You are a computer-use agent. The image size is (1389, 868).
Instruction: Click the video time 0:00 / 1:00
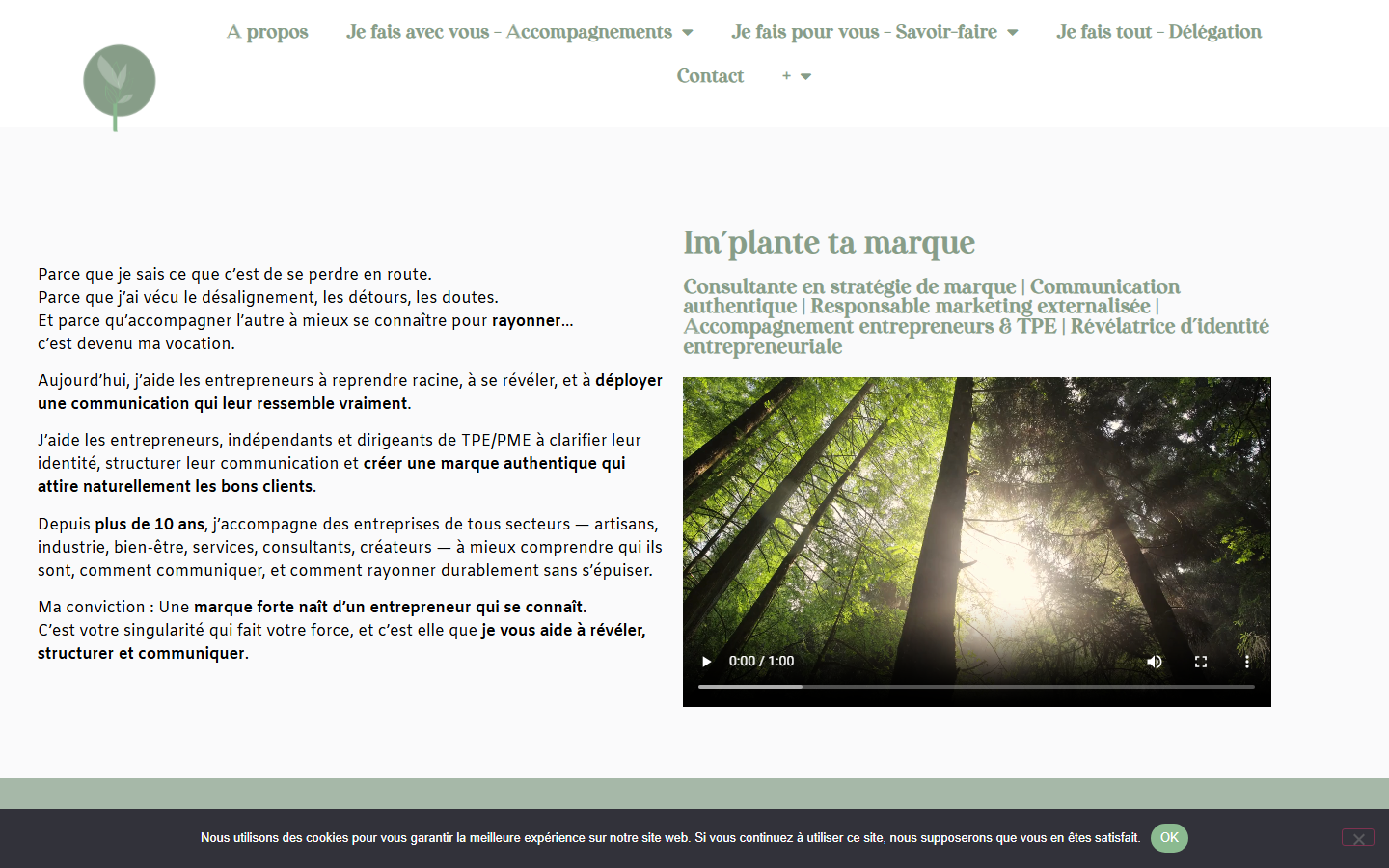click(x=761, y=662)
